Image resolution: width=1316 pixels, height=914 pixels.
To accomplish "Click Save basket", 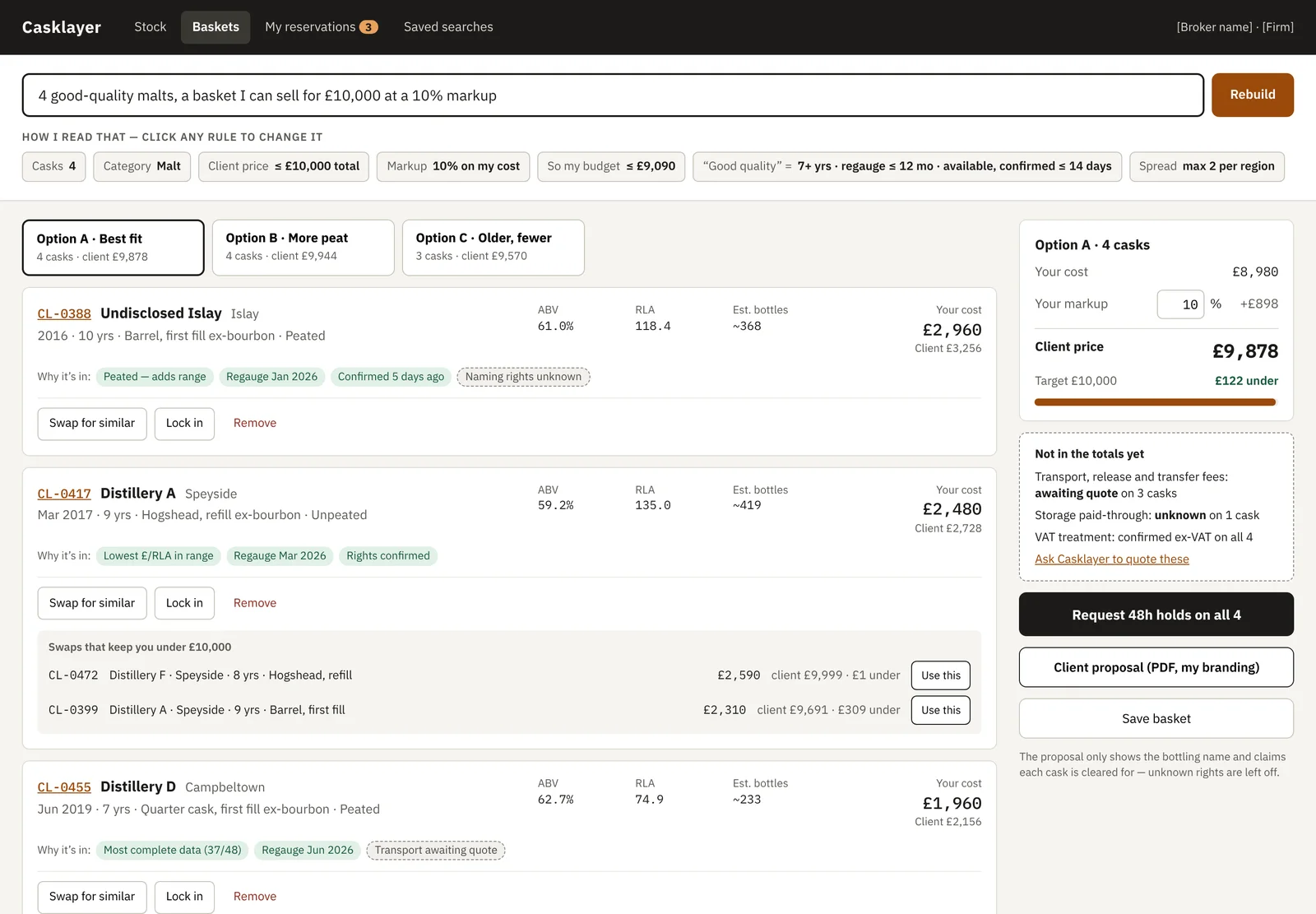I will tap(1156, 718).
